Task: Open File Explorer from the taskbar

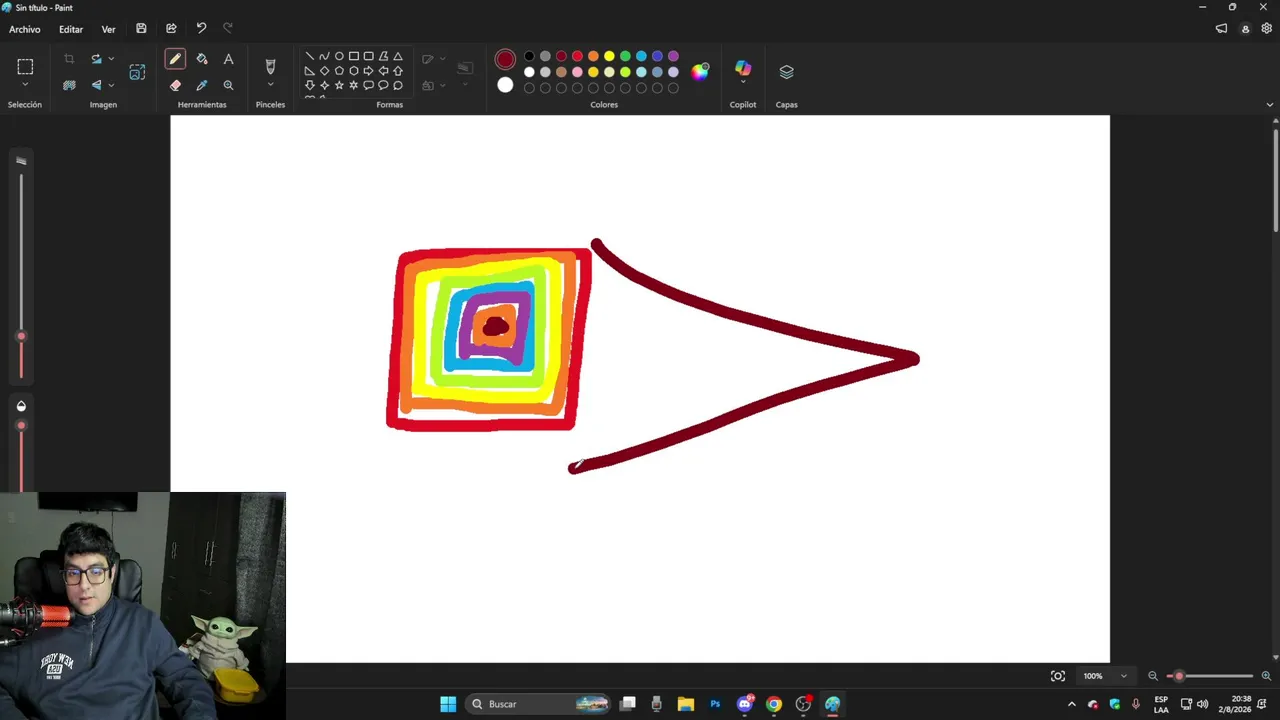Action: (x=686, y=704)
